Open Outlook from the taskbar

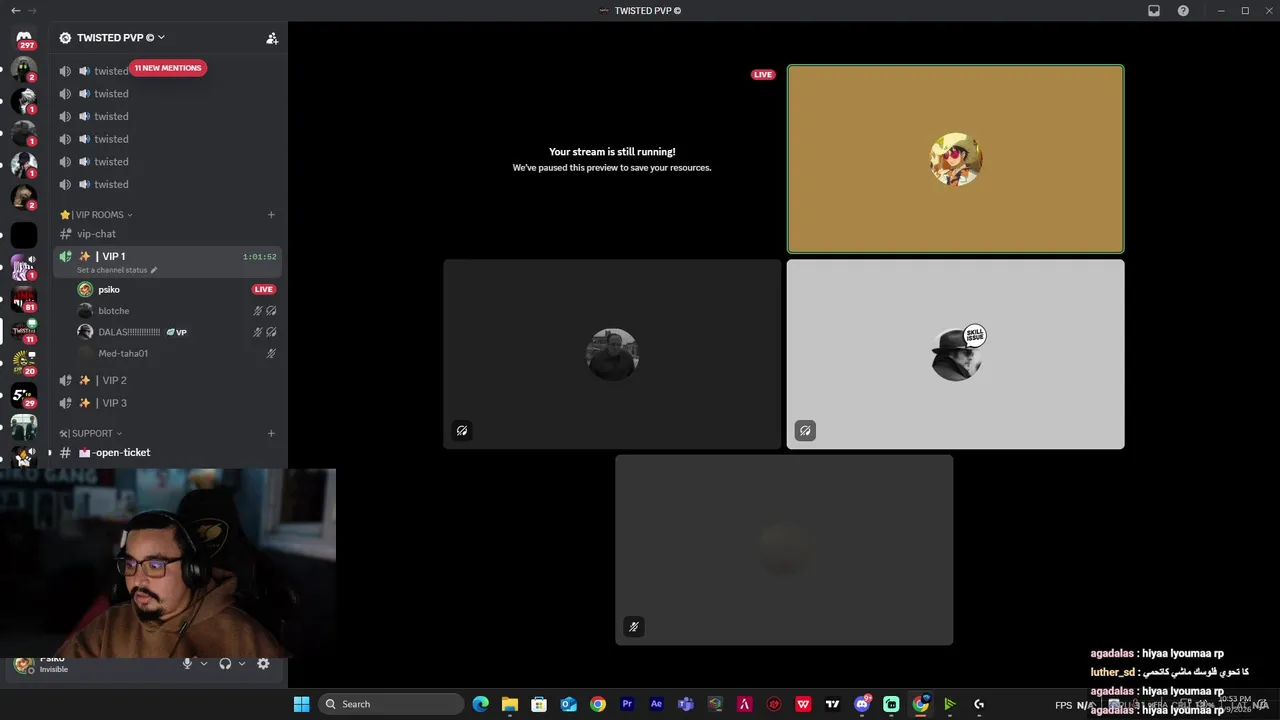point(568,704)
